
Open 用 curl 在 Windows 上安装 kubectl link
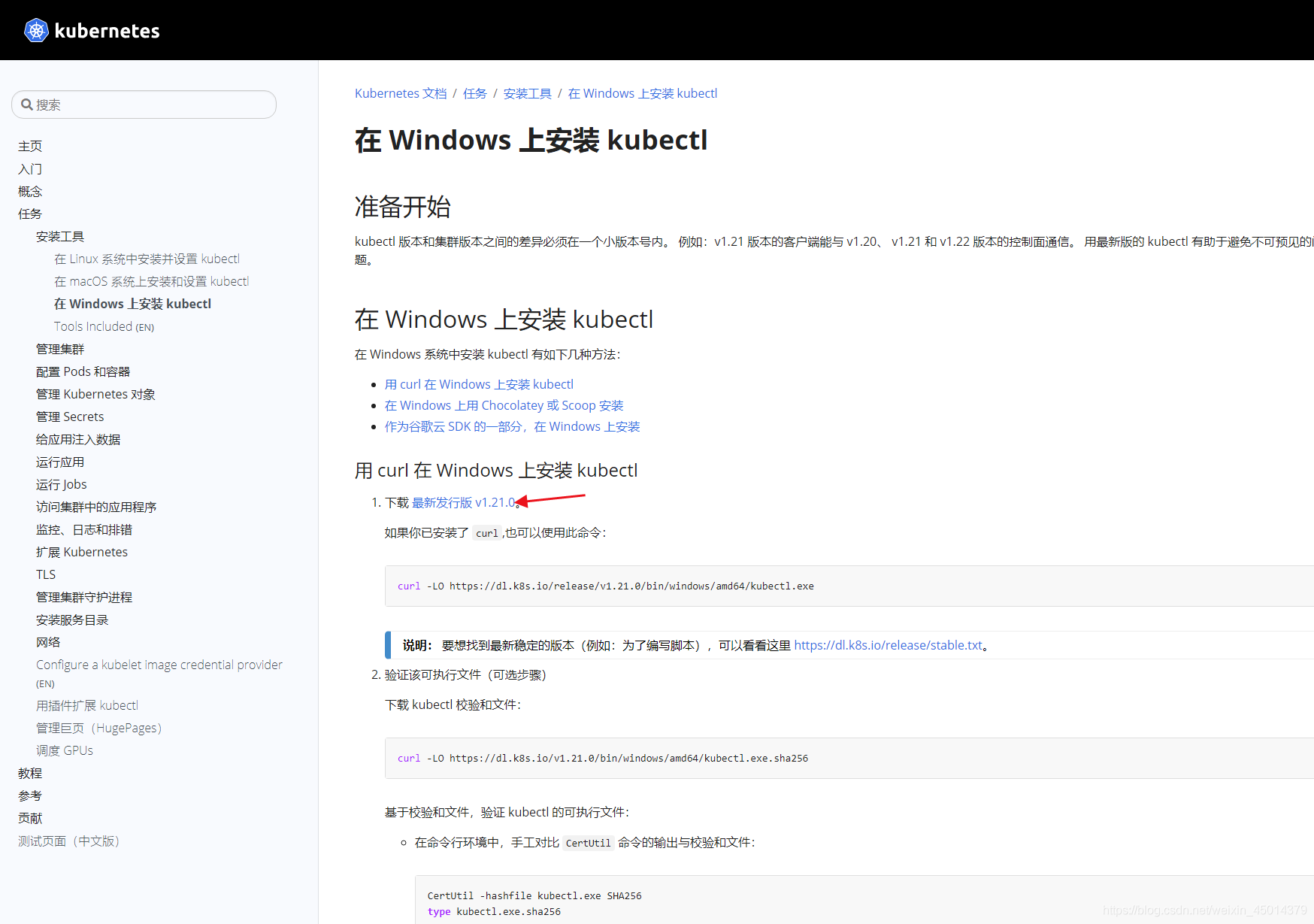tap(479, 384)
